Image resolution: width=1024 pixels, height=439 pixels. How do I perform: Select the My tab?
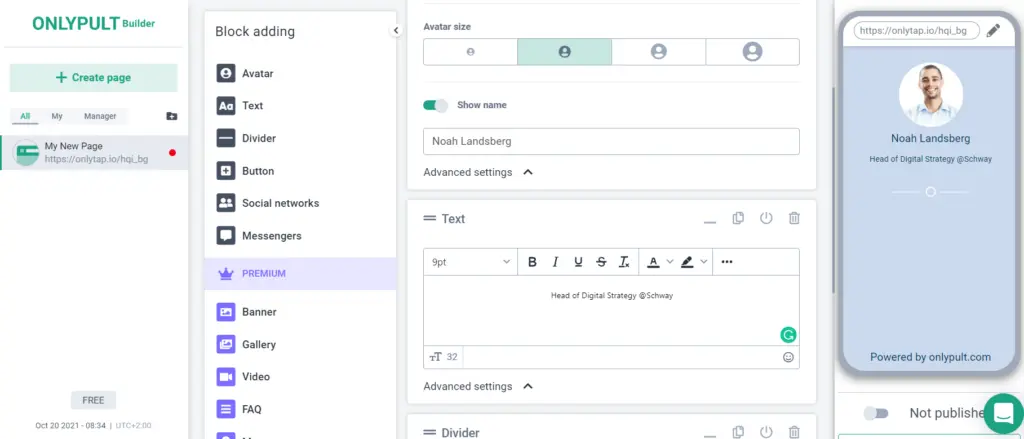pos(57,116)
